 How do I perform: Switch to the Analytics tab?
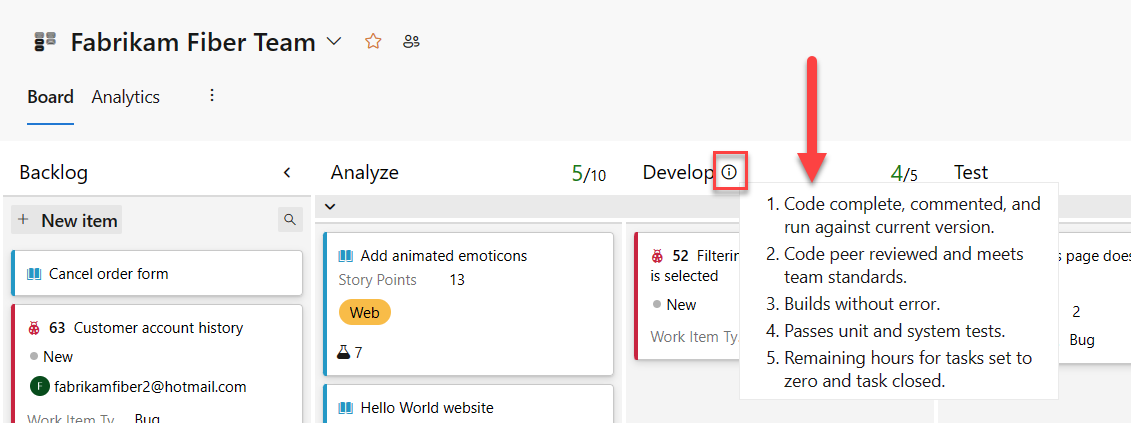coord(126,97)
